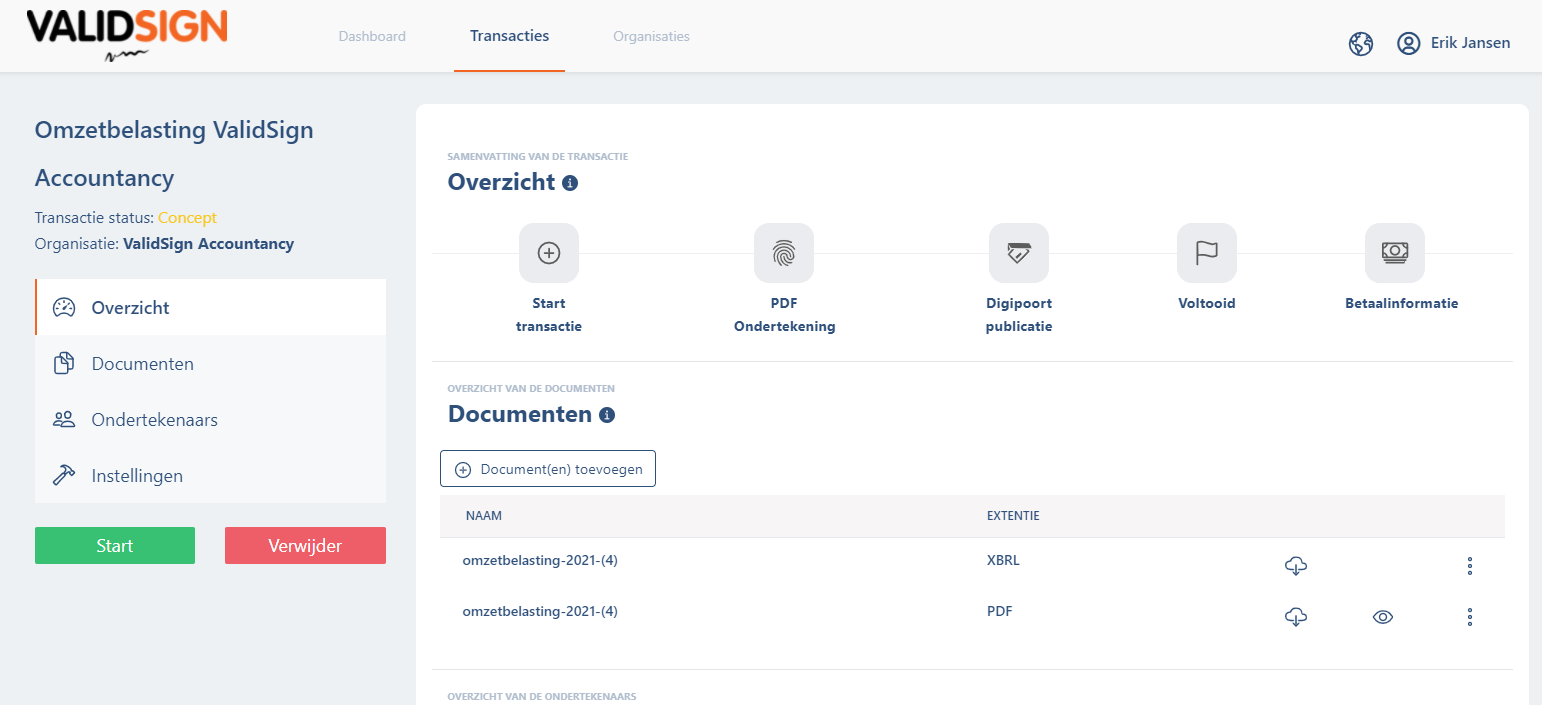Select the Transacties tab

pyautogui.click(x=510, y=36)
